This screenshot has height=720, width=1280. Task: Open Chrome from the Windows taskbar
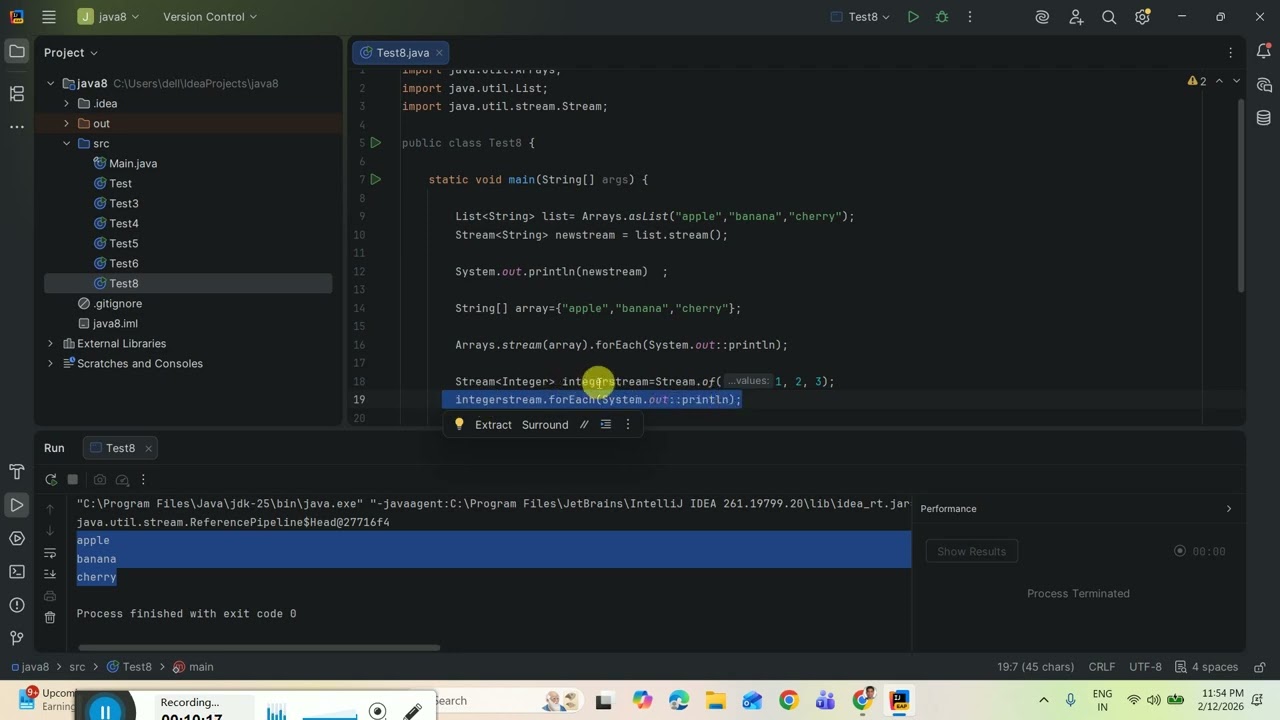(788, 701)
